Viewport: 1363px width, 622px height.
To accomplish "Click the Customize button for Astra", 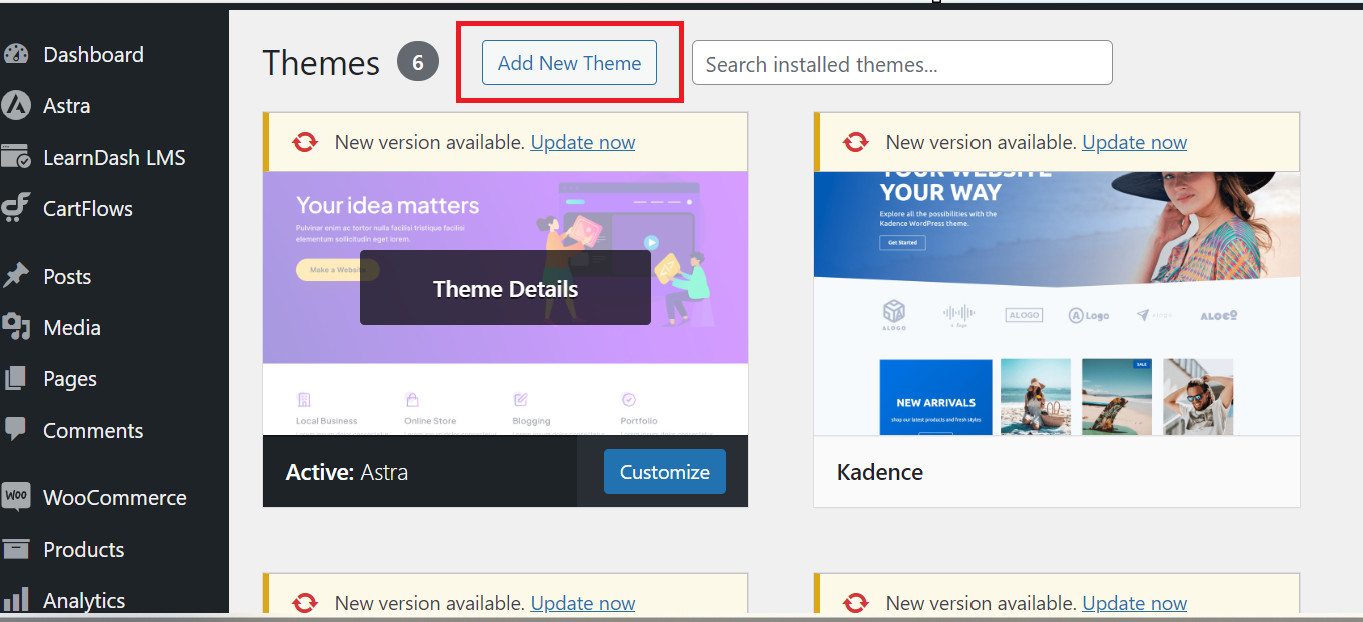I will (x=665, y=472).
